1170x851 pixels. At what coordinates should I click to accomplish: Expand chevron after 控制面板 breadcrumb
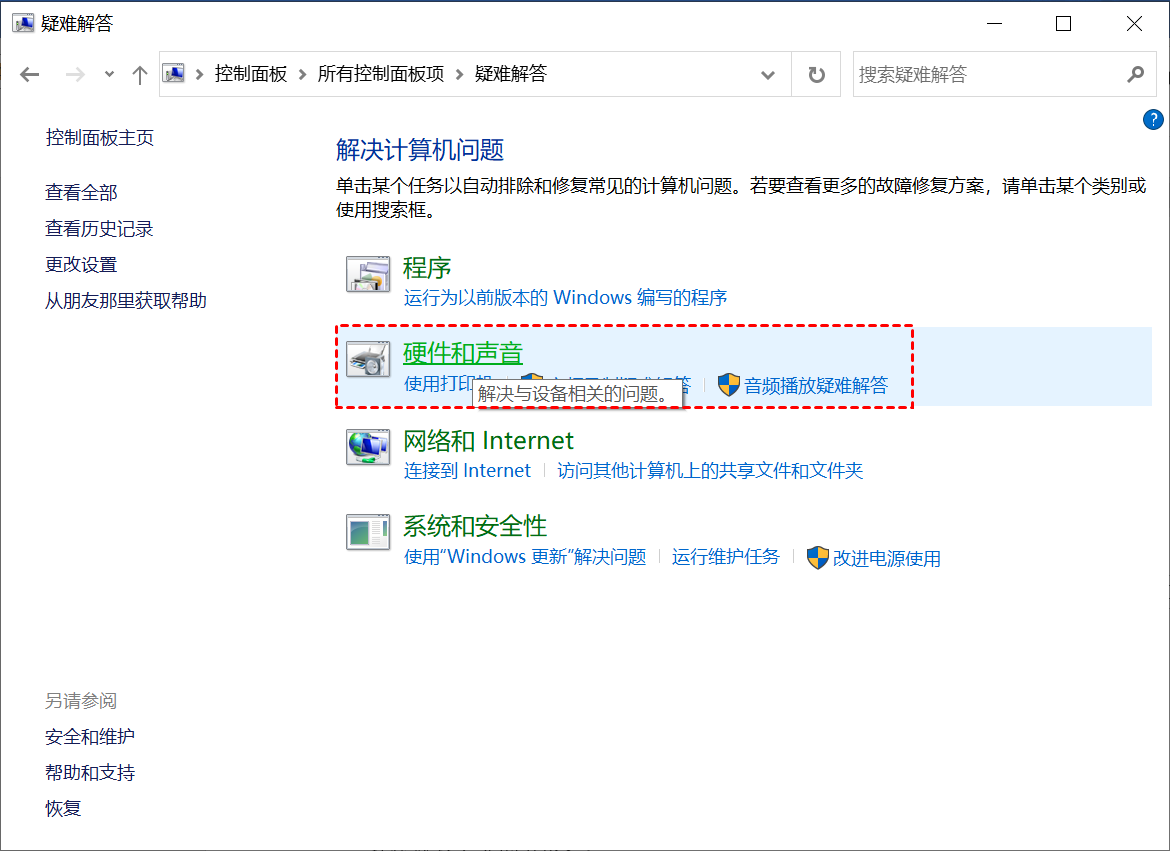pyautogui.click(x=302, y=74)
